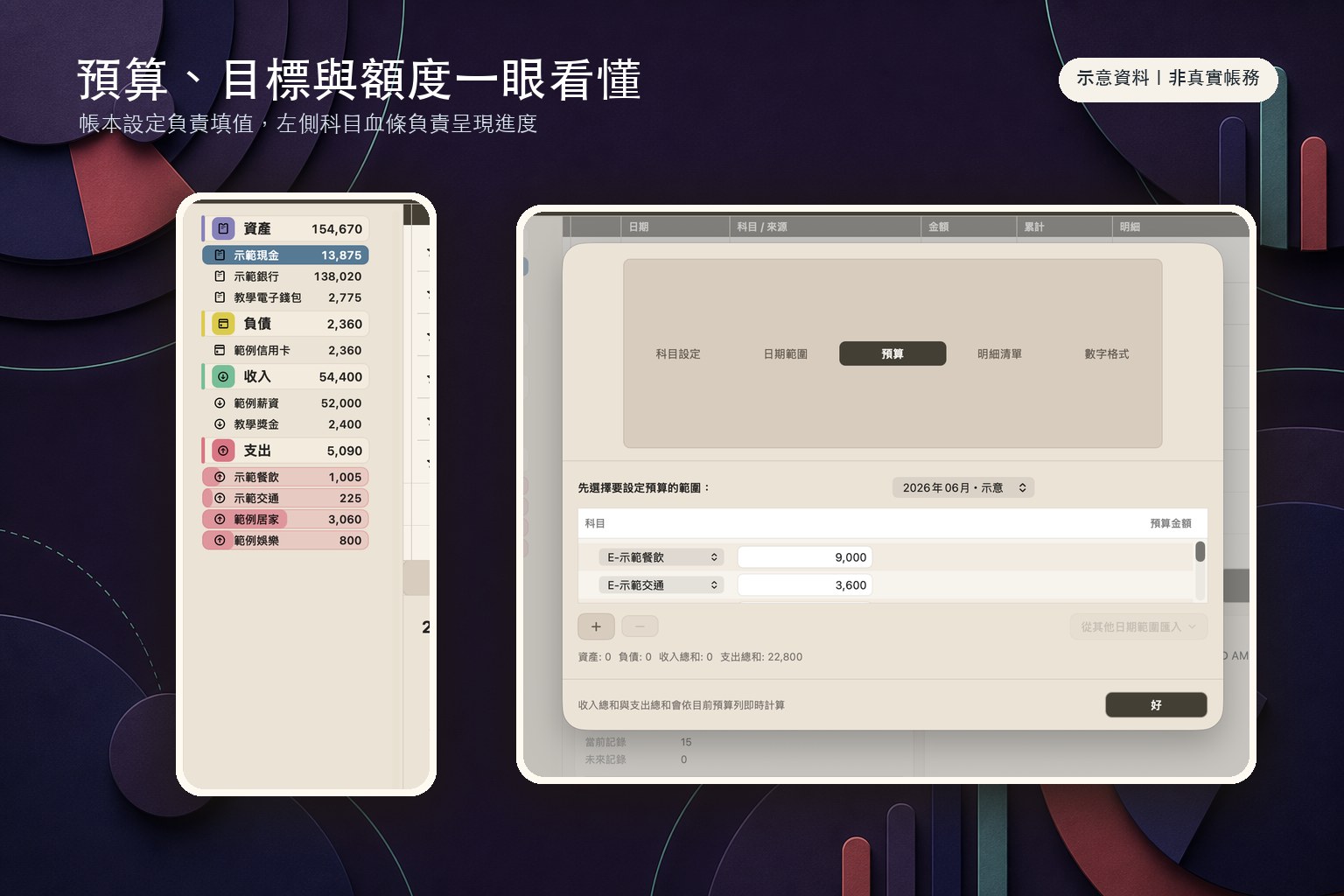Click the 科目 budget table column header
The height and width of the screenshot is (896, 1344).
595,523
